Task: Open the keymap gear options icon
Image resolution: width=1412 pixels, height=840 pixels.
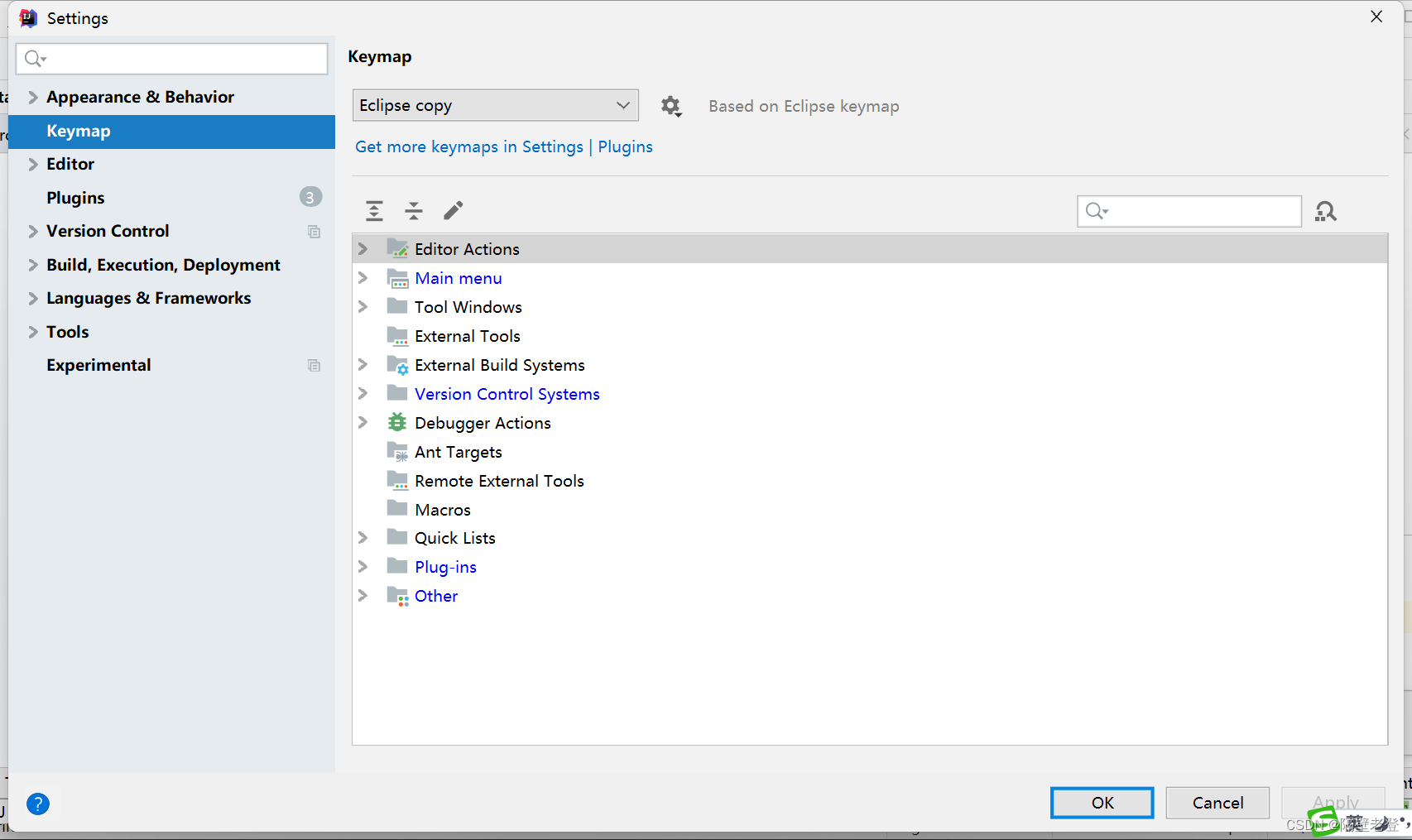Action: tap(671, 106)
